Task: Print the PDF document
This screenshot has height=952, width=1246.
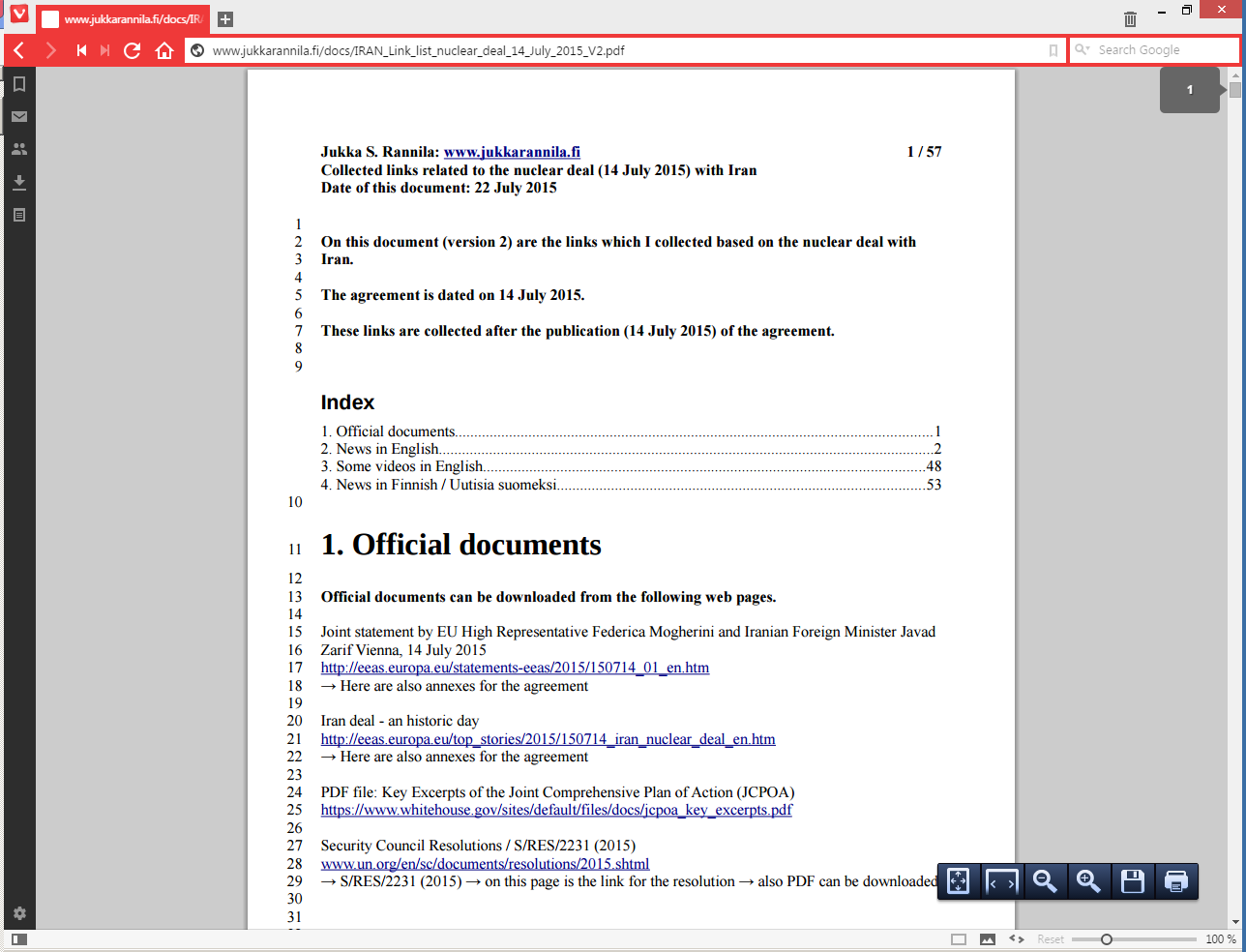Action: (x=1176, y=881)
